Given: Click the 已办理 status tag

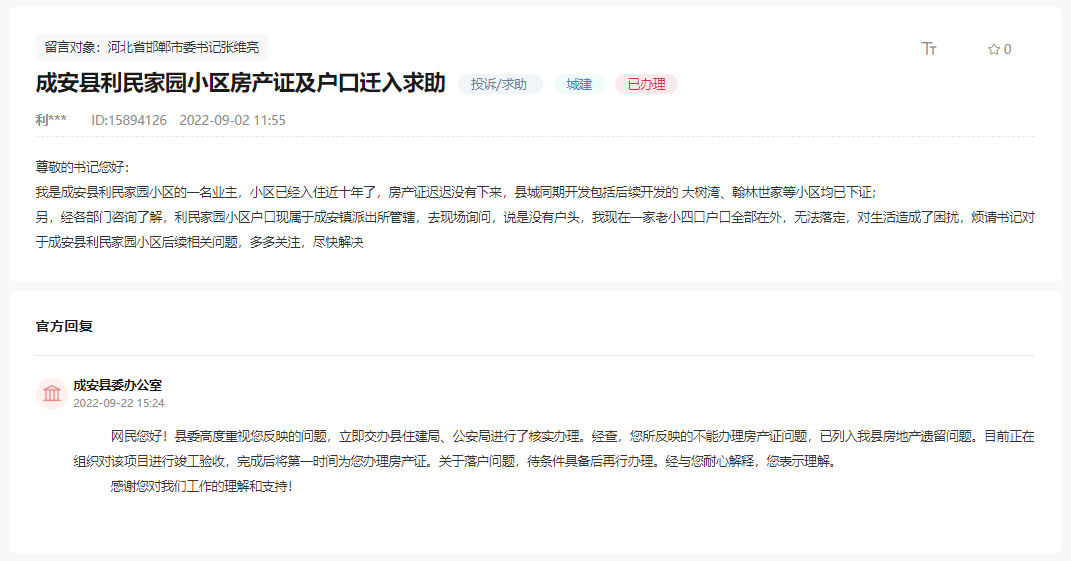Looking at the screenshot, I should [646, 84].
